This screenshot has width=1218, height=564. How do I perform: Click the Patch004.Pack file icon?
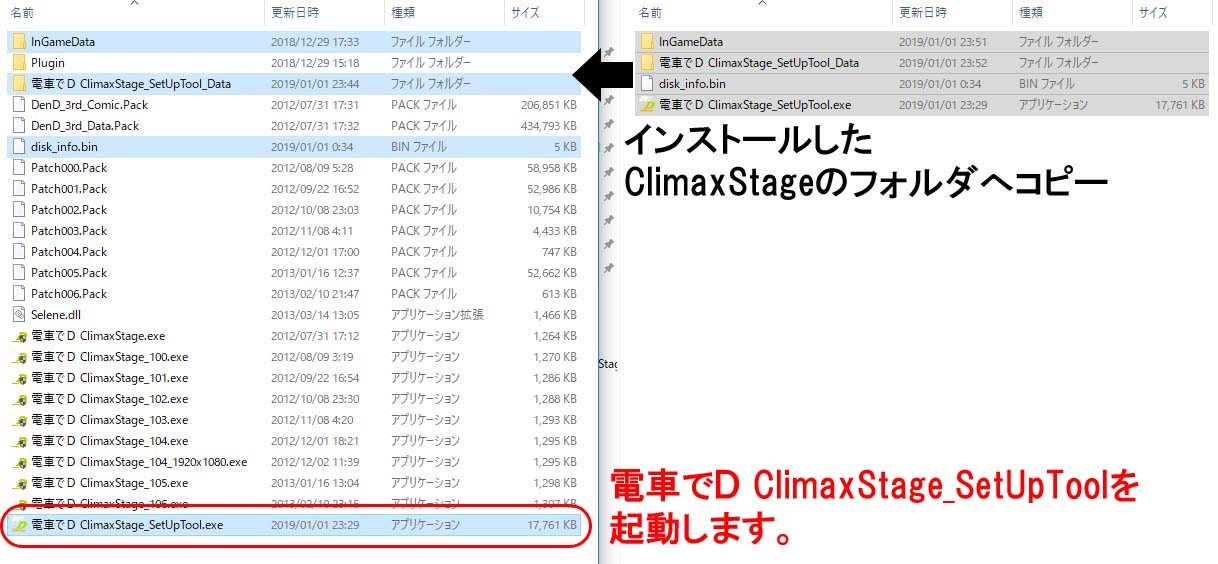click(19, 252)
